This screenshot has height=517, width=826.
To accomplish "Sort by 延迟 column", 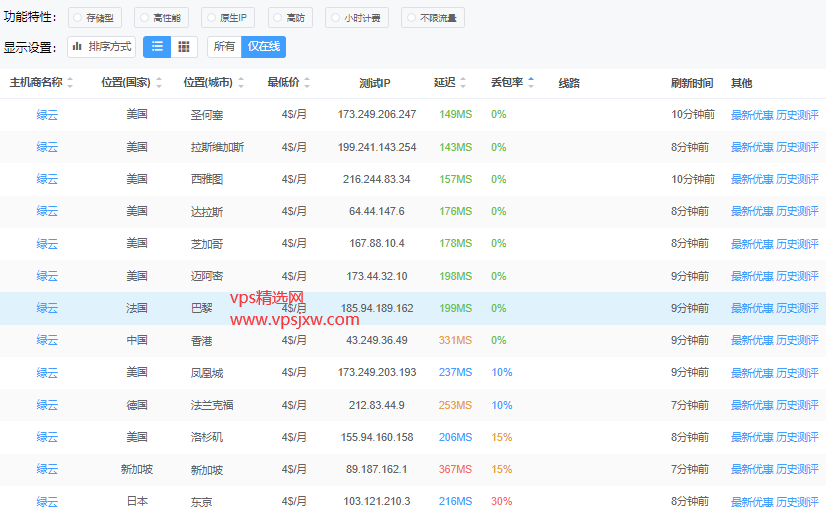I will (450, 83).
